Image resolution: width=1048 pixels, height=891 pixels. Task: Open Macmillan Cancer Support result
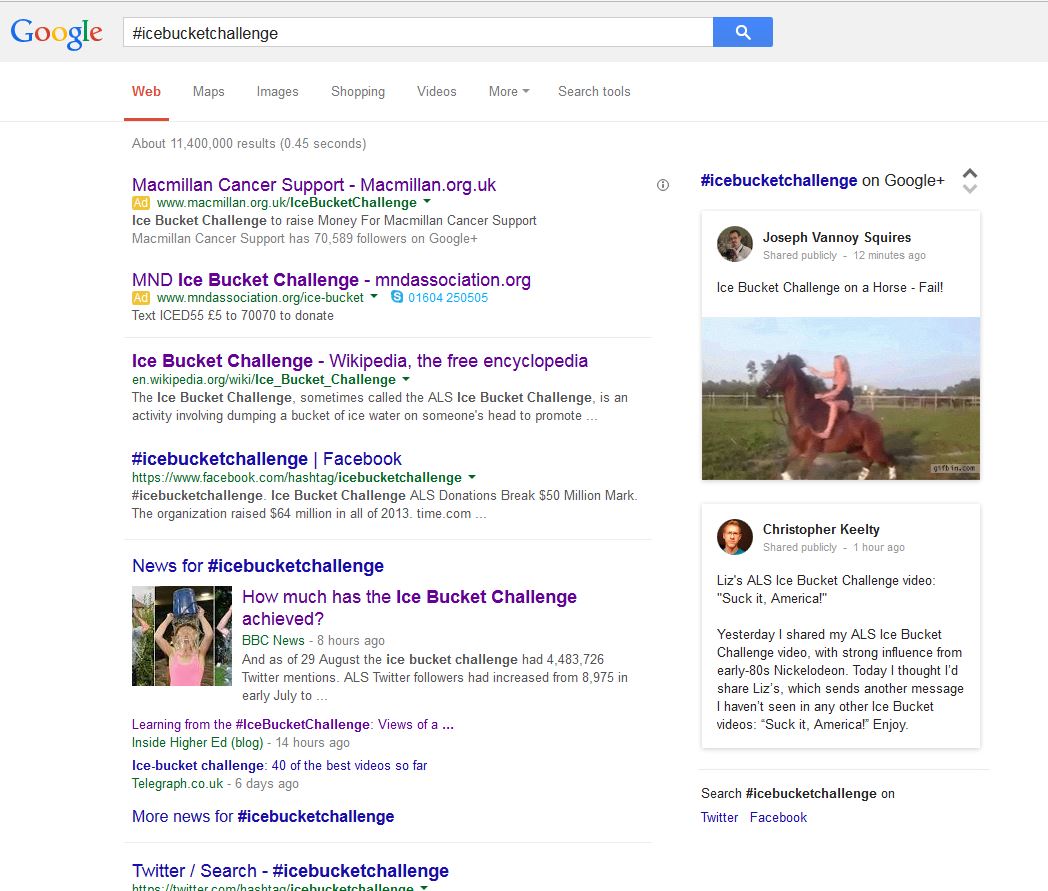(x=313, y=184)
